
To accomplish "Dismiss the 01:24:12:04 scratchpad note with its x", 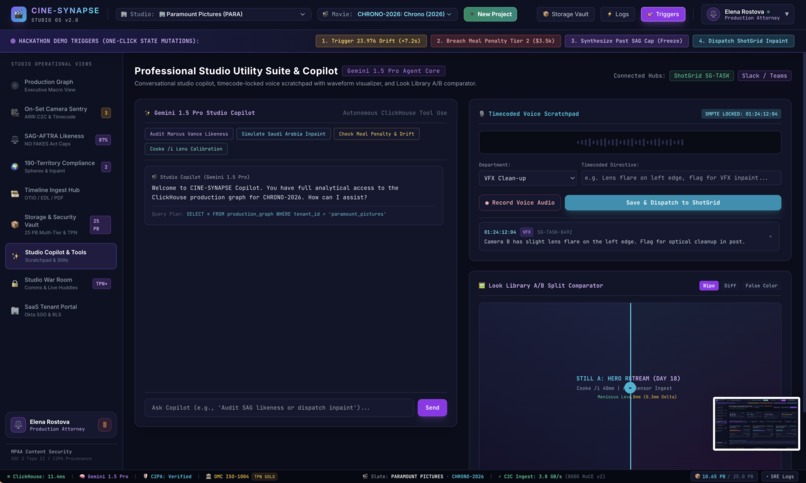I will pyautogui.click(x=770, y=237).
